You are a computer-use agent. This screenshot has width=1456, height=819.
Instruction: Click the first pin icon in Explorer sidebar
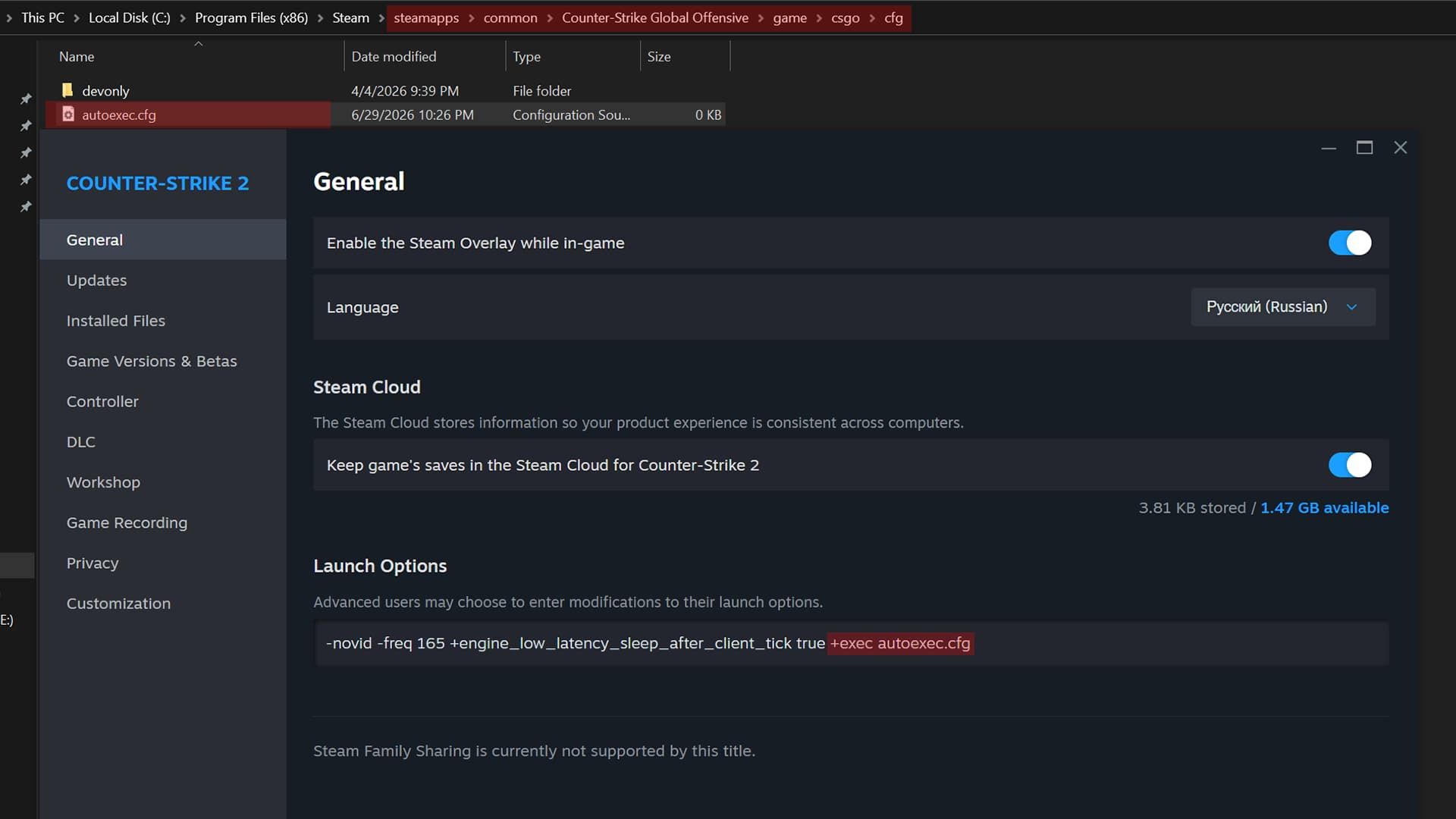26,99
